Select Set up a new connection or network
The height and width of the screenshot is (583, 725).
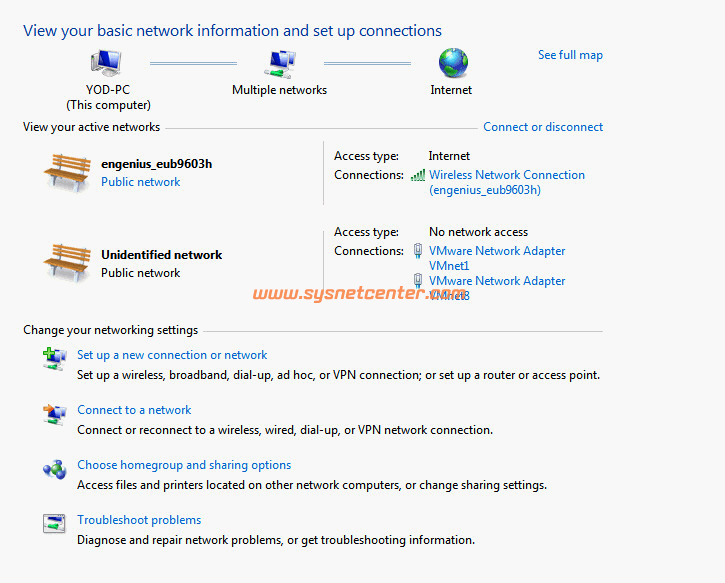pos(172,355)
